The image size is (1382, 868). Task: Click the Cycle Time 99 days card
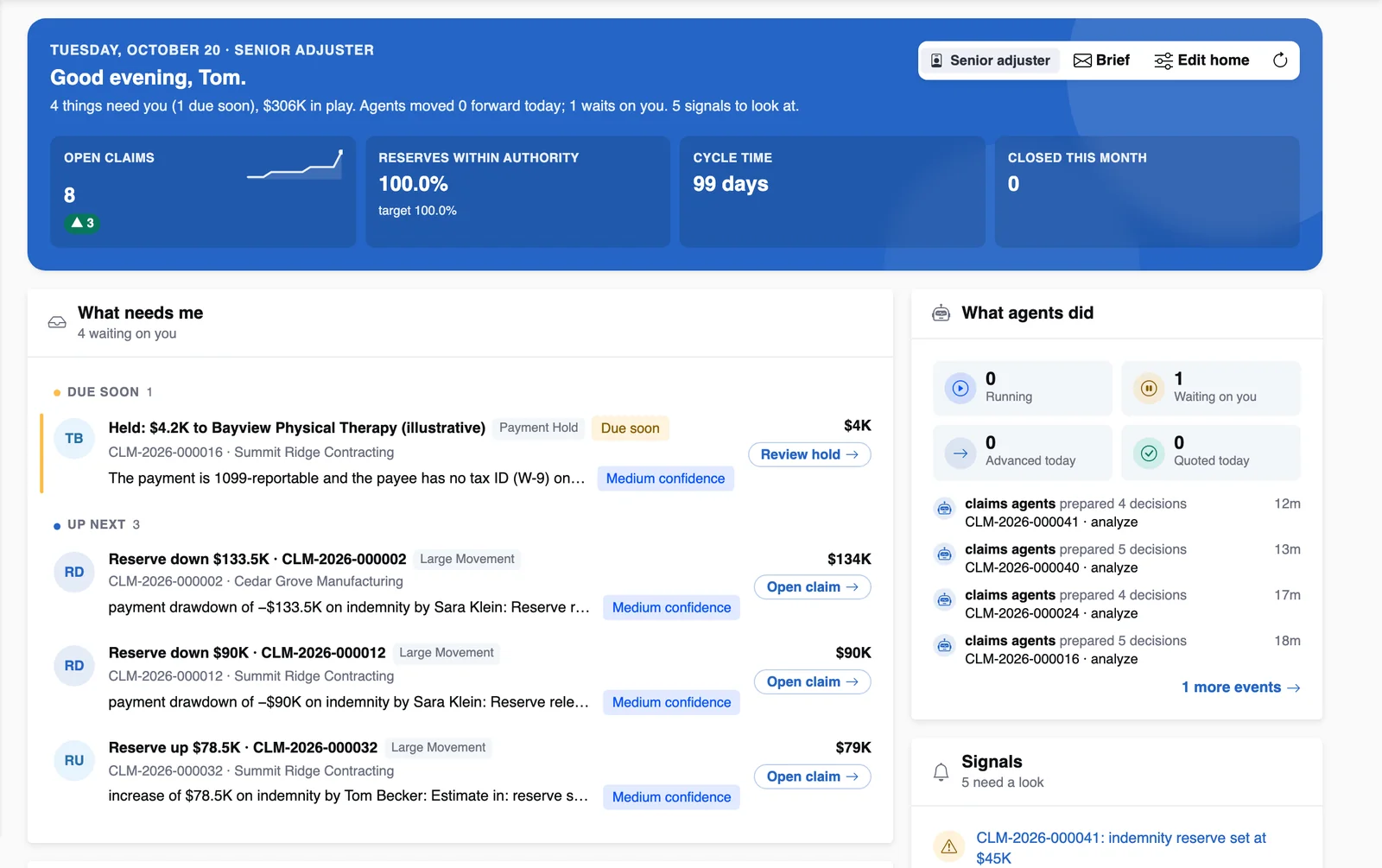click(x=832, y=192)
